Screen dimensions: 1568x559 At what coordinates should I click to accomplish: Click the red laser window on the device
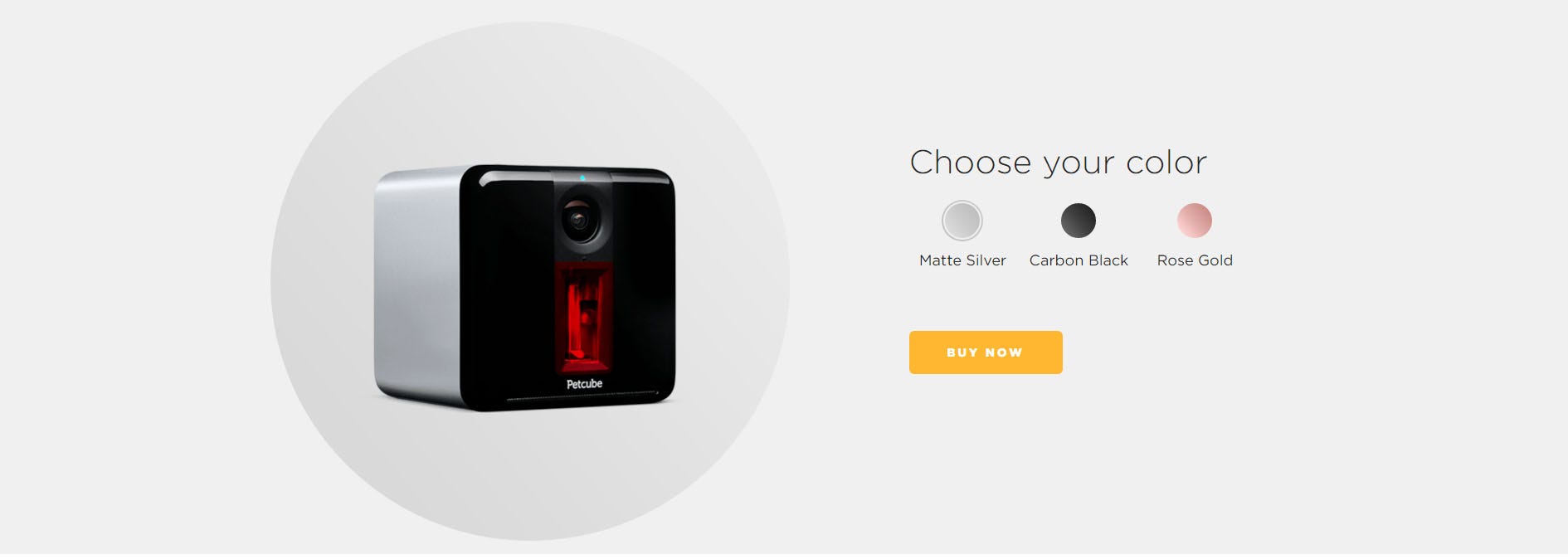pos(585,318)
